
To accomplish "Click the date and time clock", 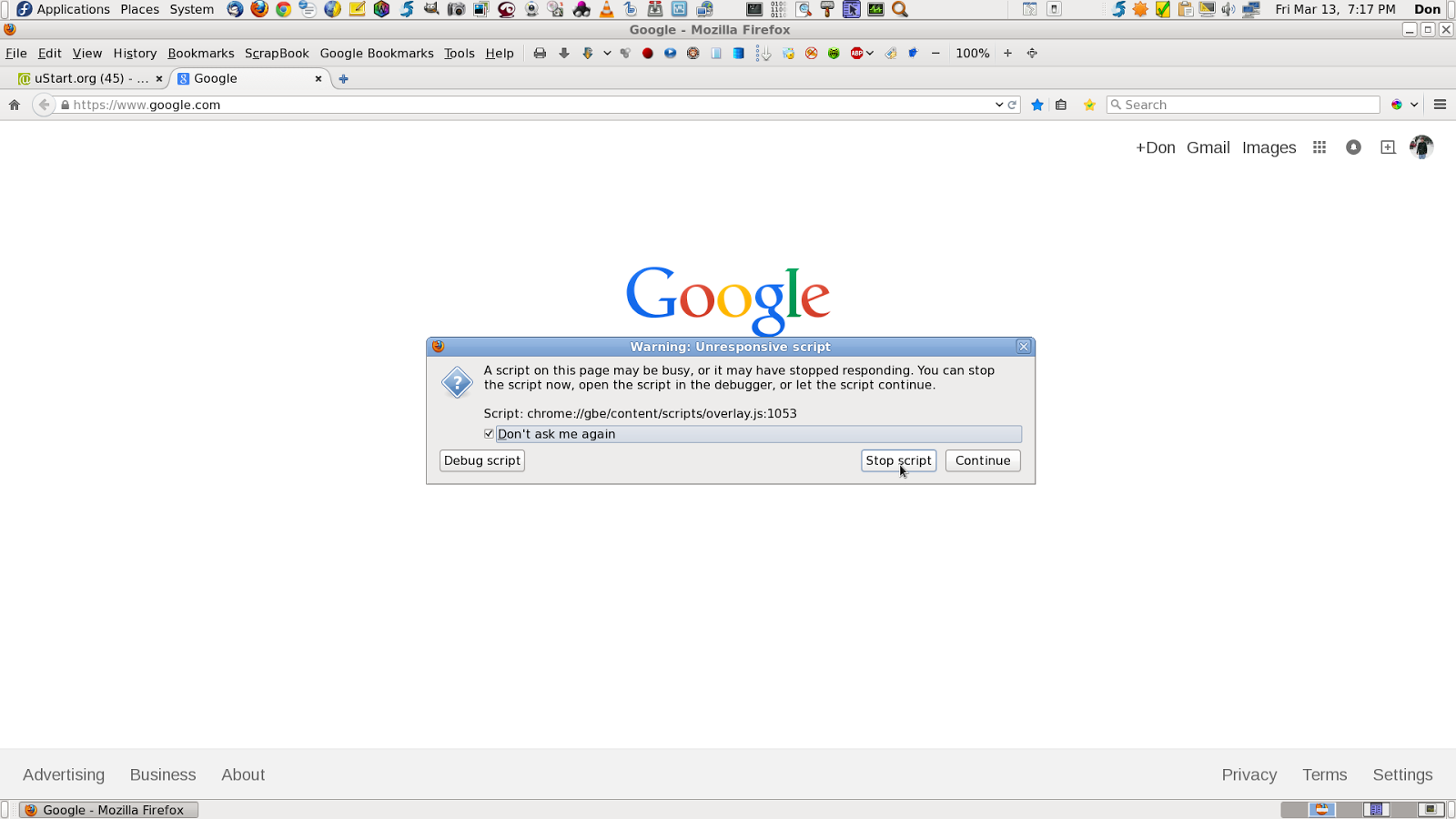I will coord(1335,9).
